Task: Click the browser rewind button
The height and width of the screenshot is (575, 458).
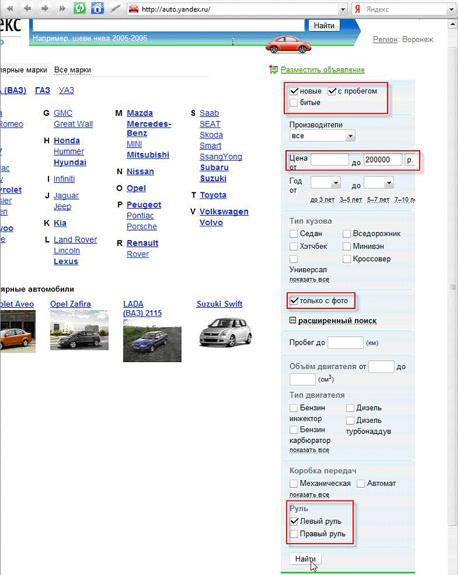Action: [10, 8]
